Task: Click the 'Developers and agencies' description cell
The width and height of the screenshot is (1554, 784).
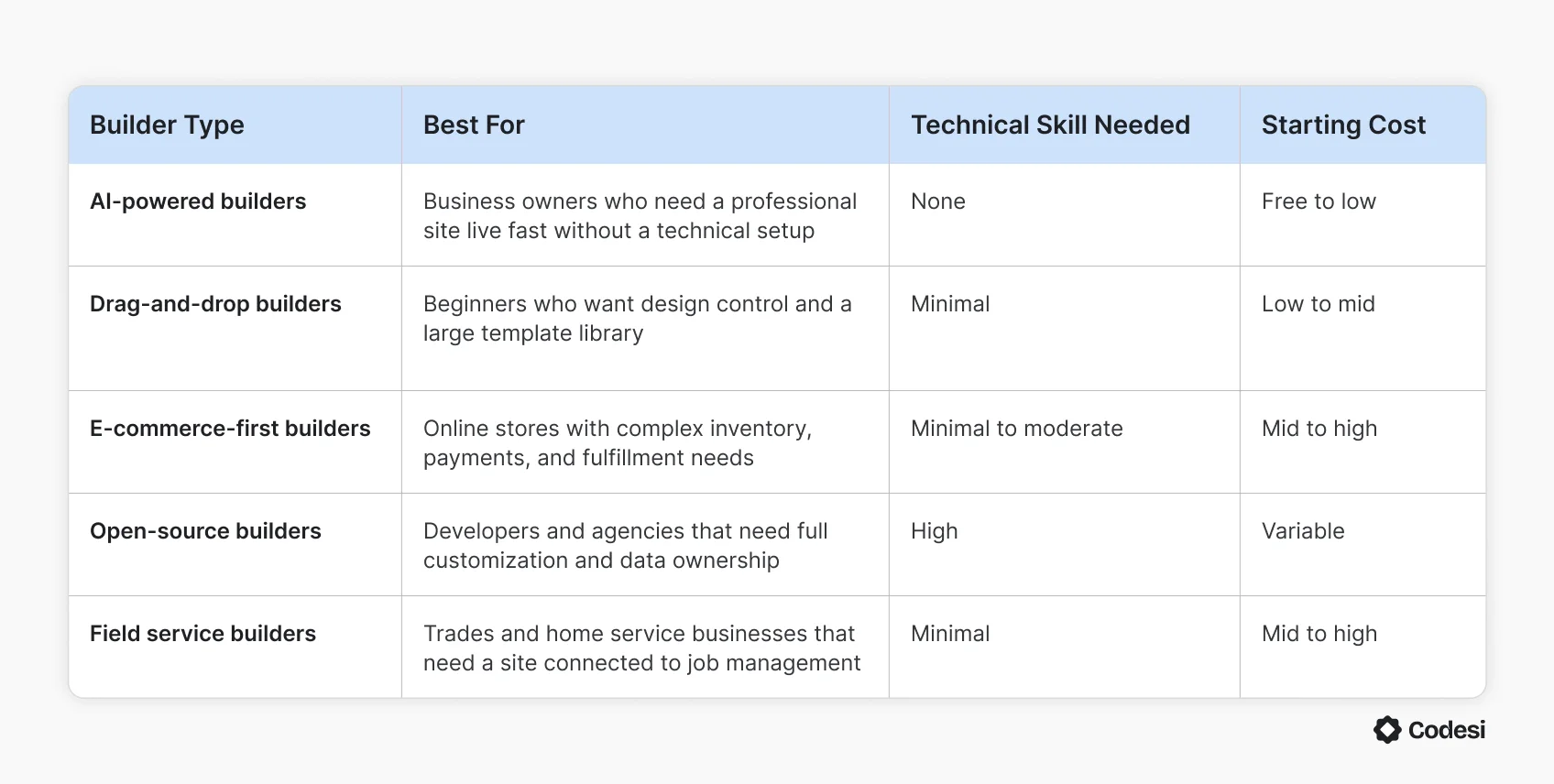Action: tap(625, 546)
